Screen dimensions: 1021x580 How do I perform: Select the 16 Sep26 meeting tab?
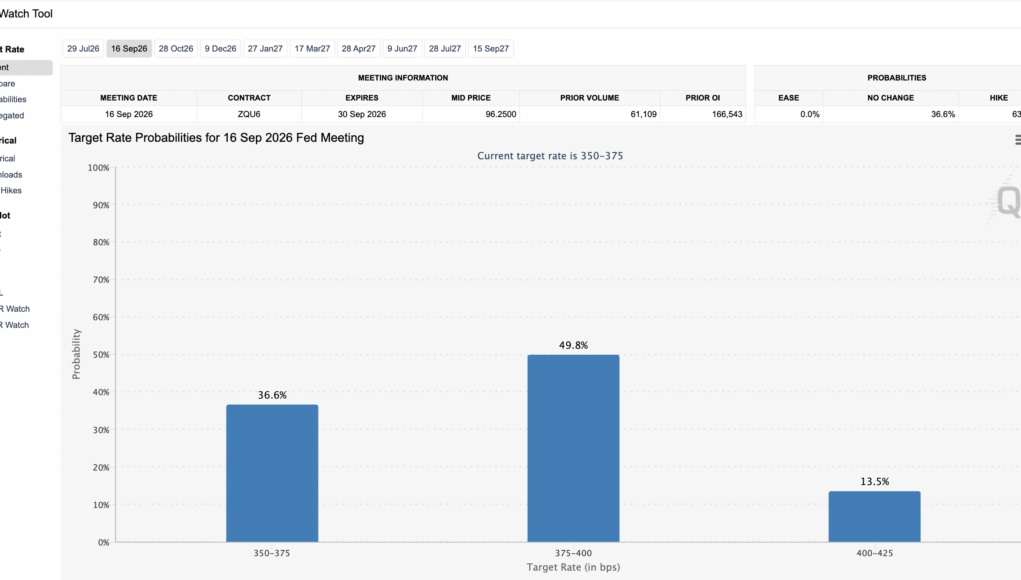pos(129,49)
